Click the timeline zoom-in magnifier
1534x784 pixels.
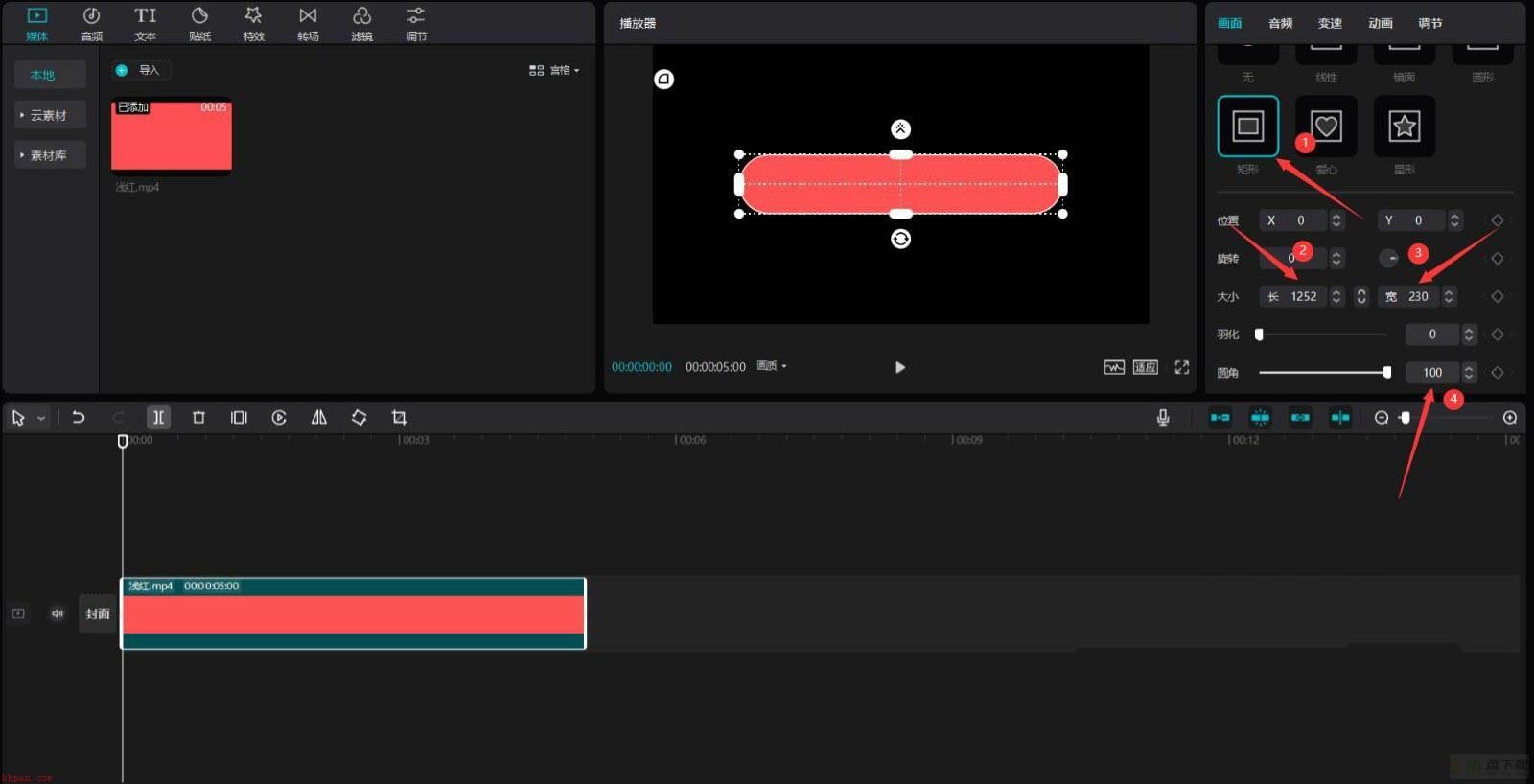coord(1510,417)
